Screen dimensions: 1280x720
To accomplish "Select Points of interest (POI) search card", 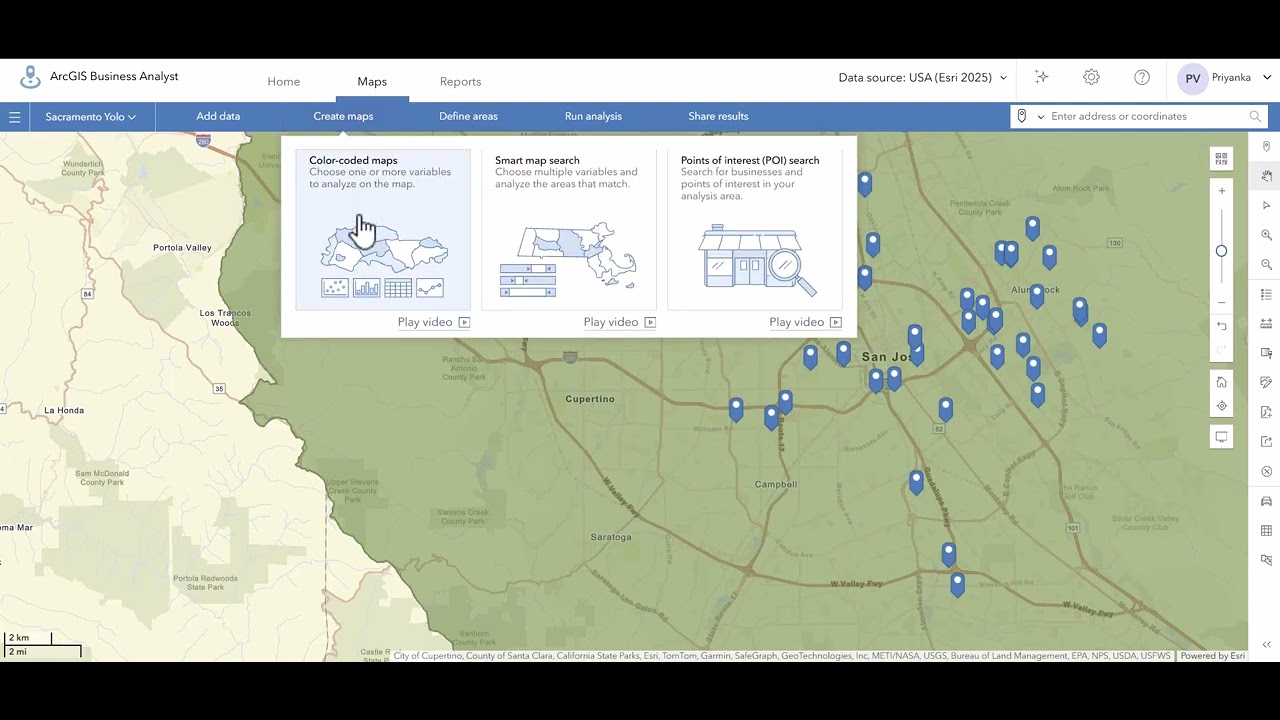I will [x=755, y=229].
